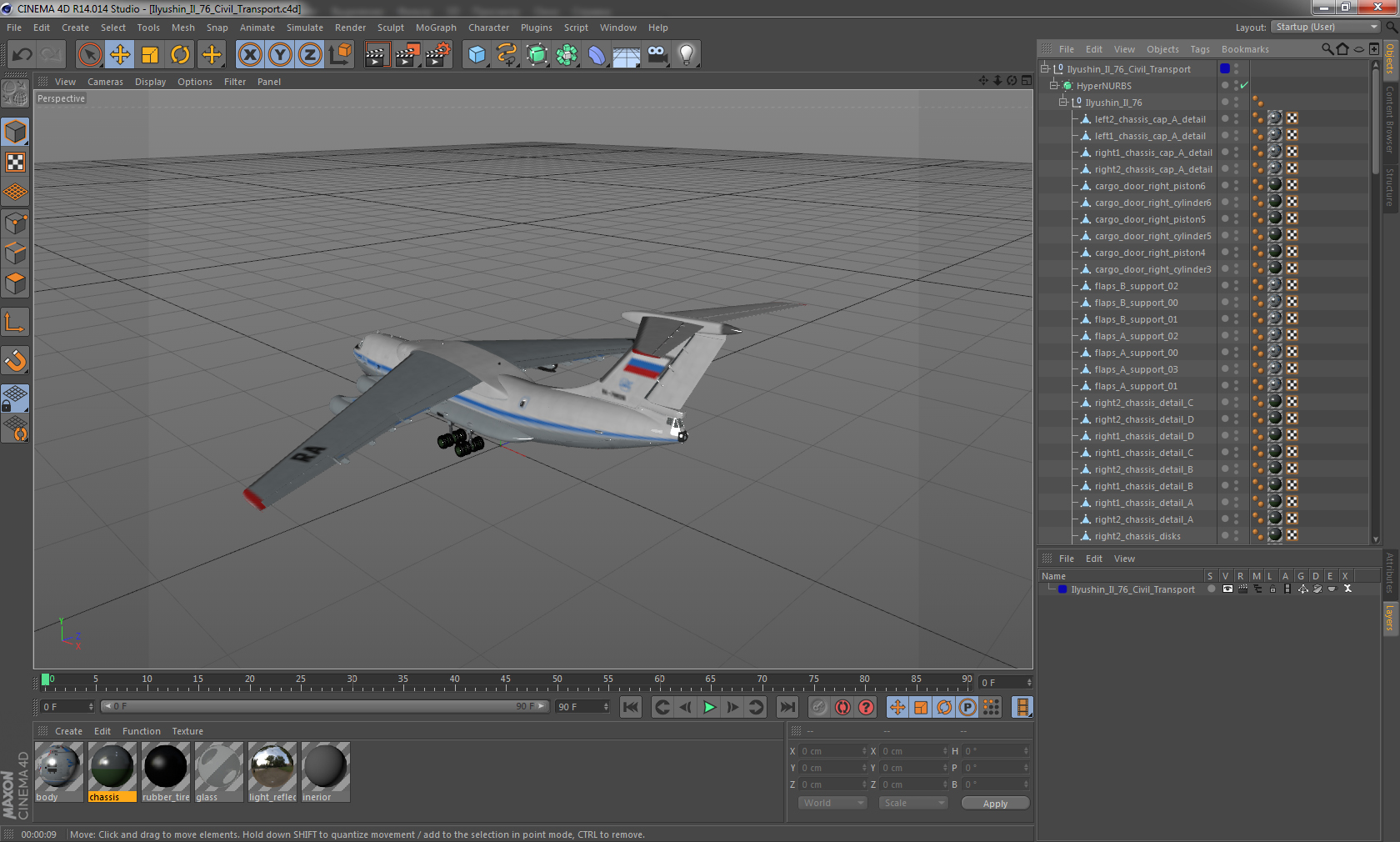Select the light_reflect material swatch
This screenshot has height=842, width=1400.
point(272,772)
